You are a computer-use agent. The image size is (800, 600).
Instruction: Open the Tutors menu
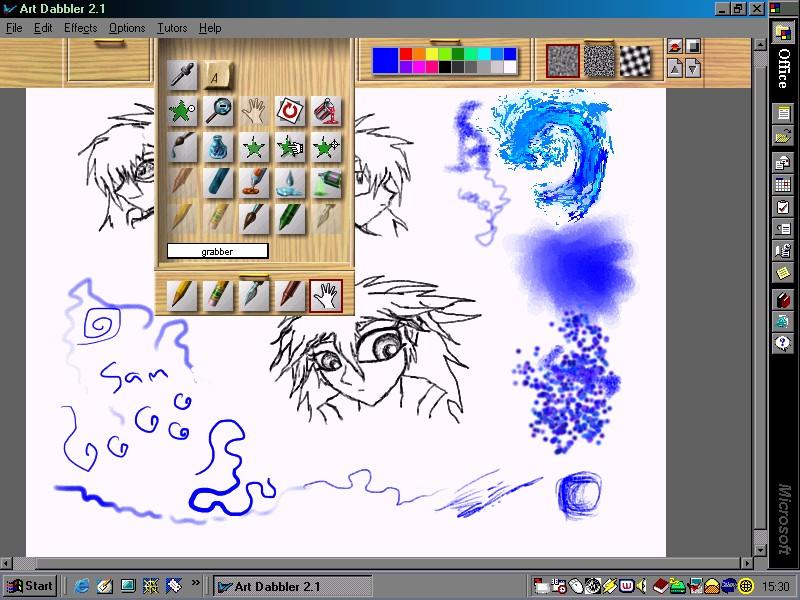pos(172,28)
